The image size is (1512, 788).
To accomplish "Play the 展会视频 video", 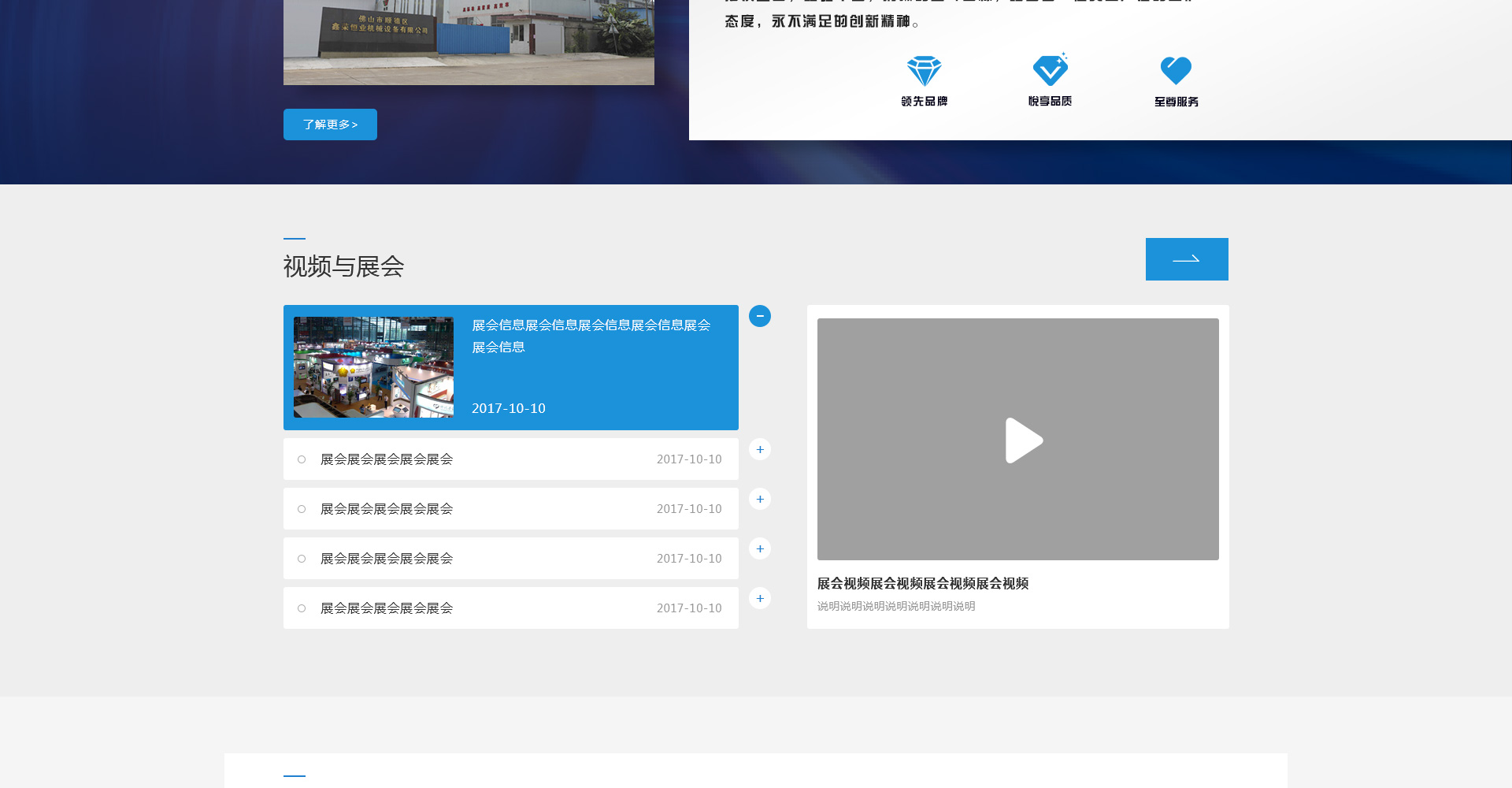I will coord(1023,440).
